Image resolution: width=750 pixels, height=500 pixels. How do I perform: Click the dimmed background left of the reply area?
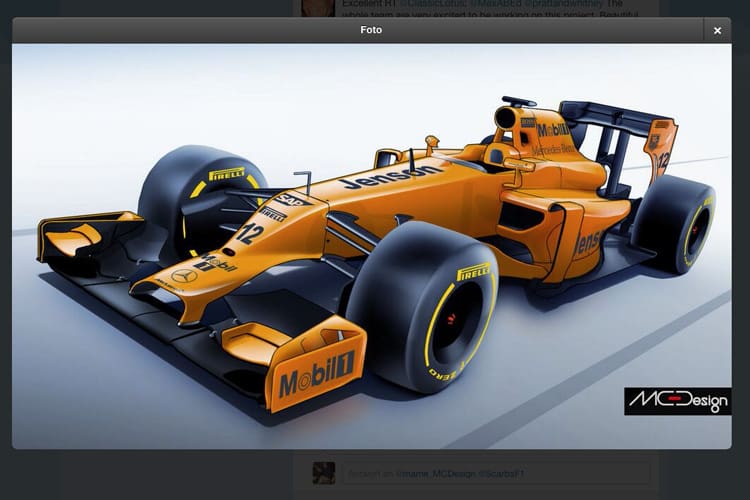pyautogui.click(x=150, y=473)
